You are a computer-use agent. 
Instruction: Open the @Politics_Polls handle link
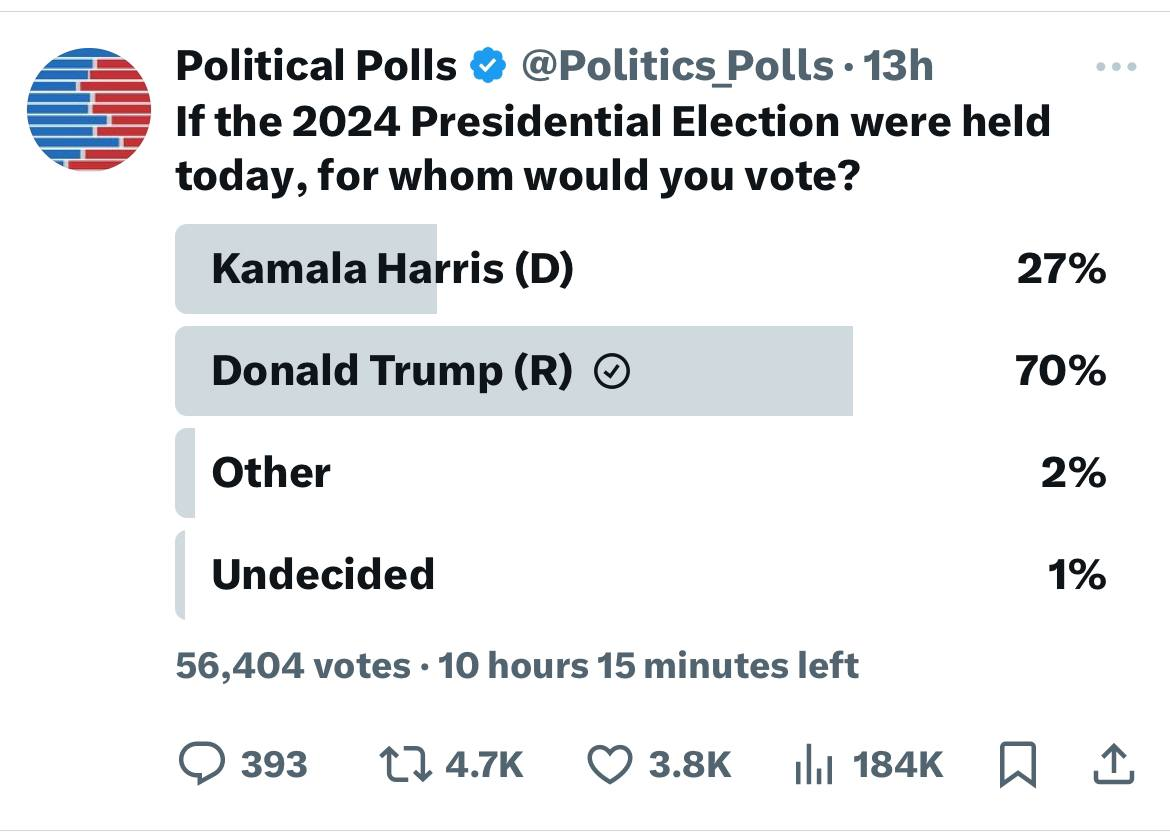678,67
